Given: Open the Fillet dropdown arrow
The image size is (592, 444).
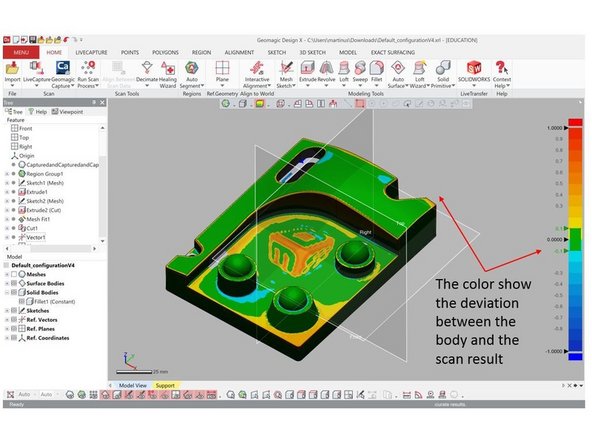Looking at the screenshot, I should pyautogui.click(x=376, y=86).
